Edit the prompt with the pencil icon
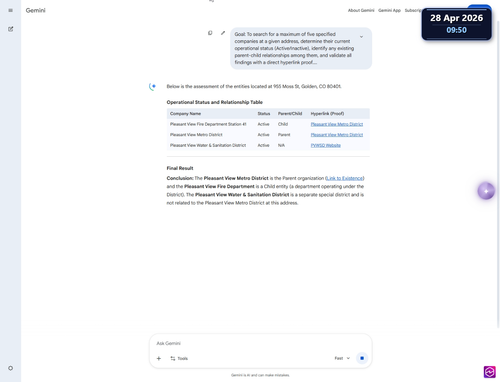 [x=223, y=33]
